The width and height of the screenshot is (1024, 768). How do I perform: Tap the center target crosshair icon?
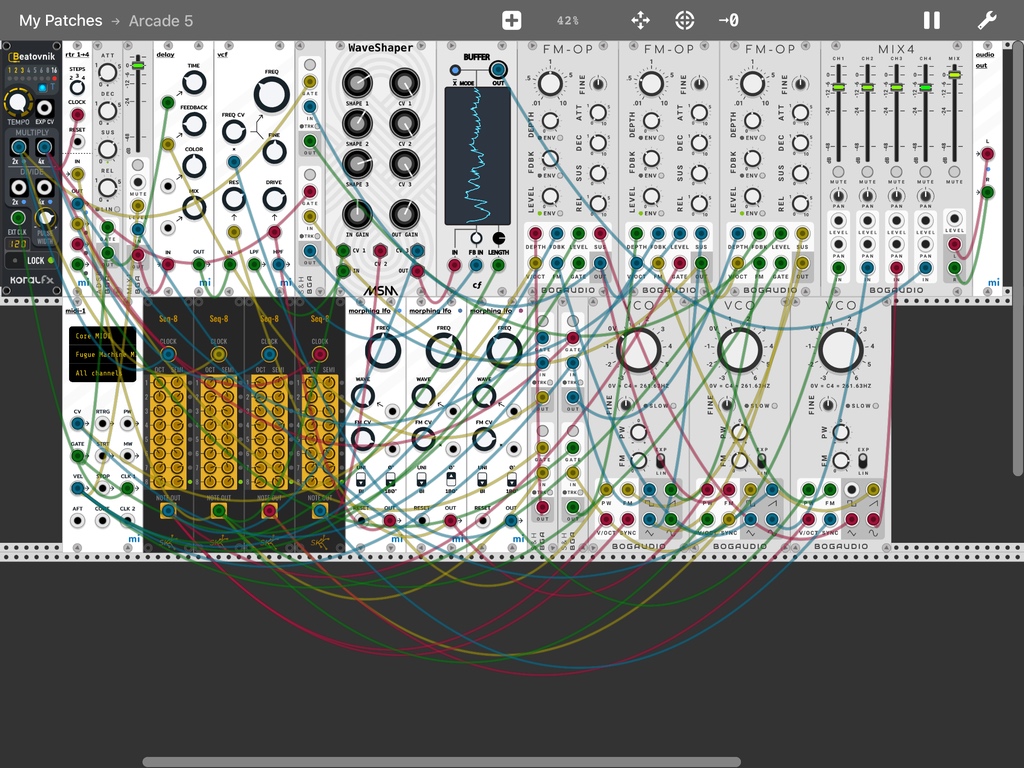(x=684, y=20)
